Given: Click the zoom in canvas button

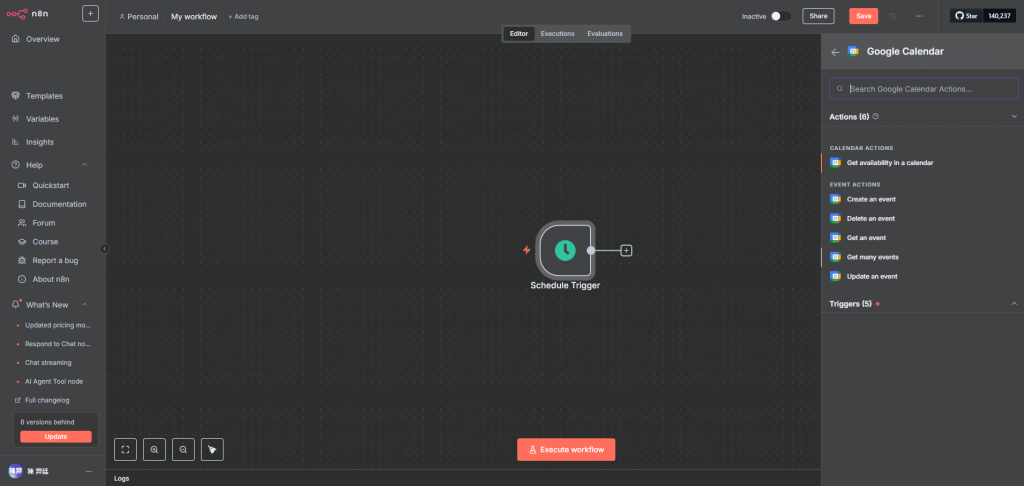Looking at the screenshot, I should tap(154, 449).
